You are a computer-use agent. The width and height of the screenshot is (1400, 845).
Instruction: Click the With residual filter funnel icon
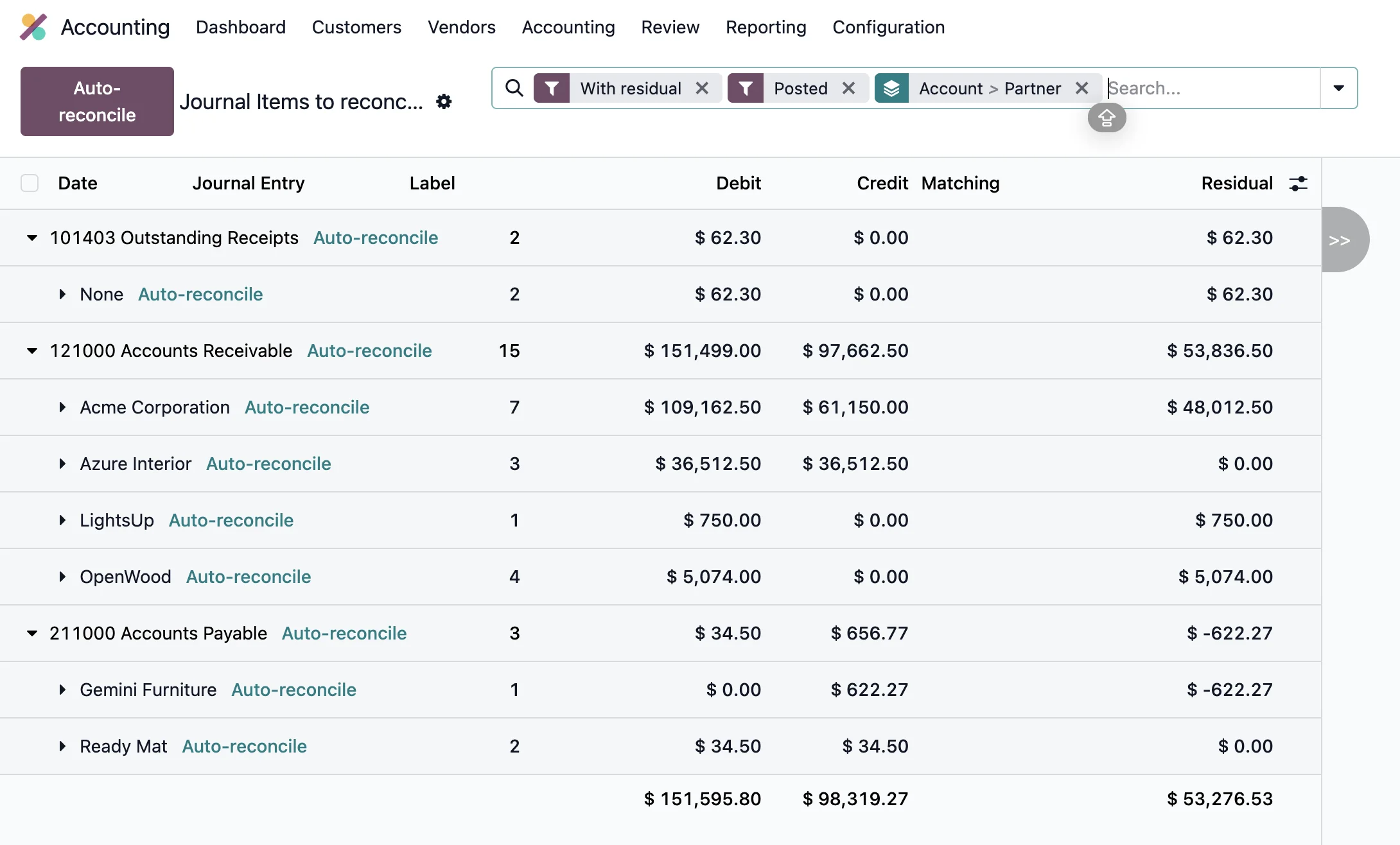551,88
